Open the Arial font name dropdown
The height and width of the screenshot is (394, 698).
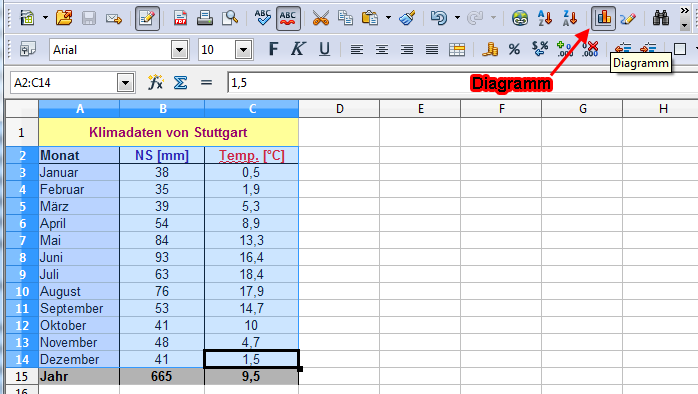point(179,49)
